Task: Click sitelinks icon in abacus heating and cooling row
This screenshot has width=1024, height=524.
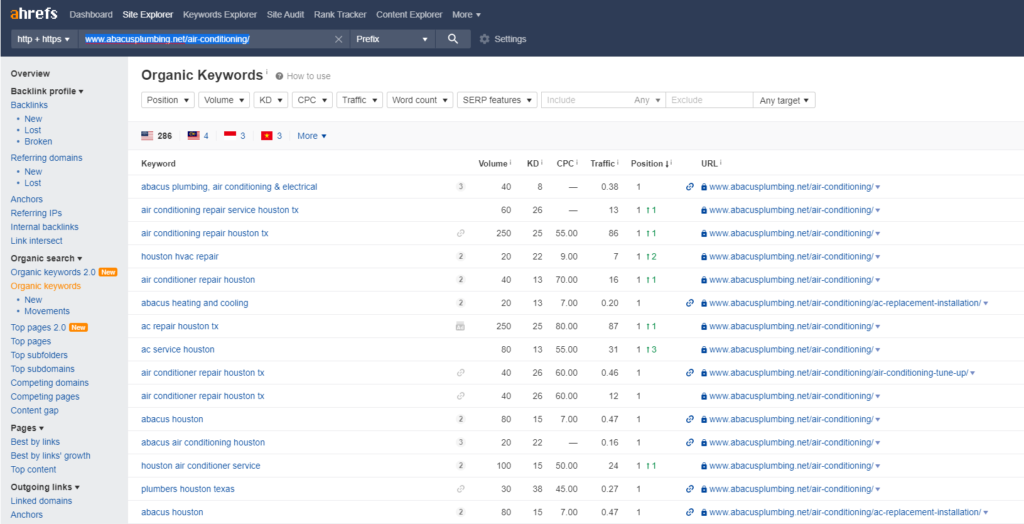Action: click(690, 303)
